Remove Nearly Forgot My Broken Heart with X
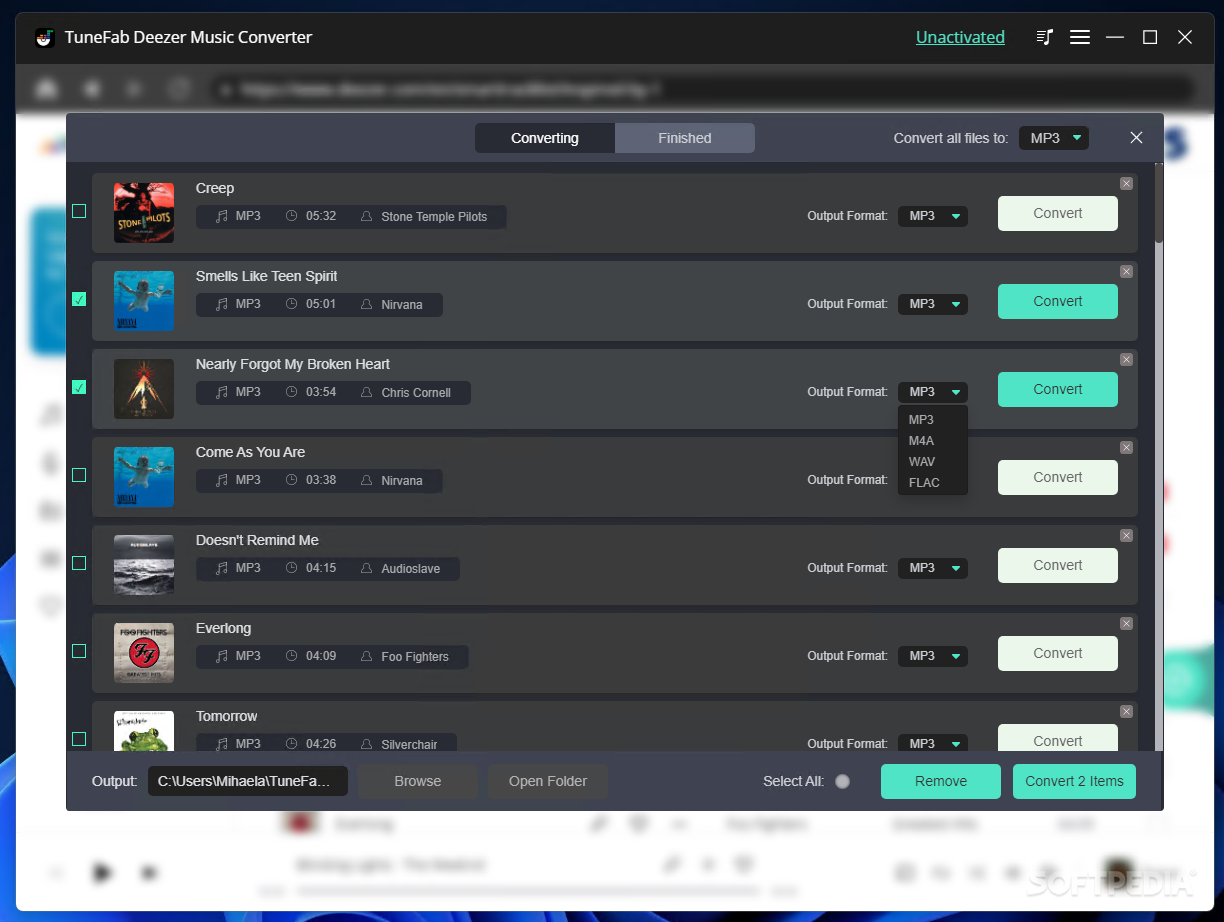Screen dimensions: 1224x922 (x=1126, y=359)
